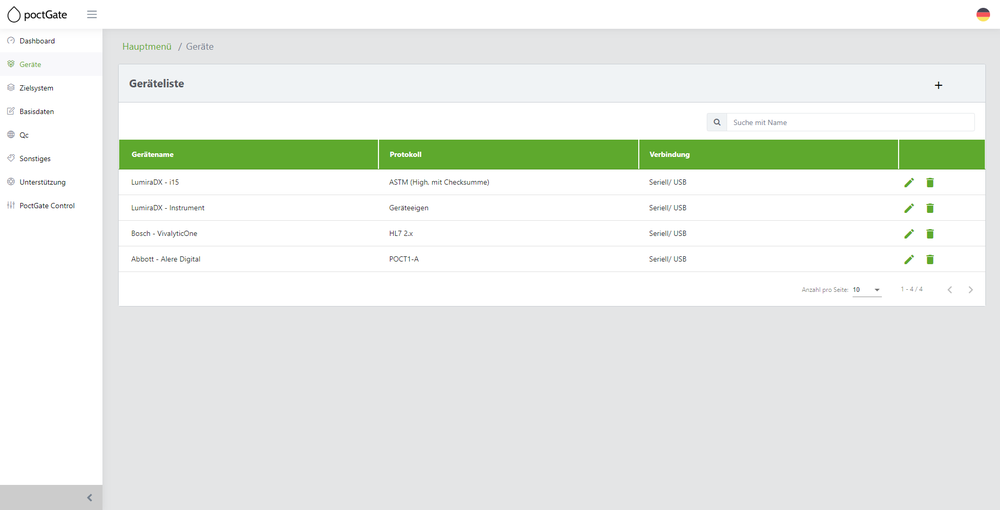
Task: Open language selector German flag
Action: click(x=983, y=14)
